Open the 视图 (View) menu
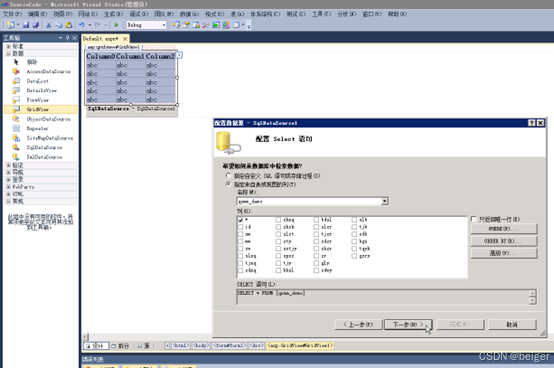 coord(63,14)
